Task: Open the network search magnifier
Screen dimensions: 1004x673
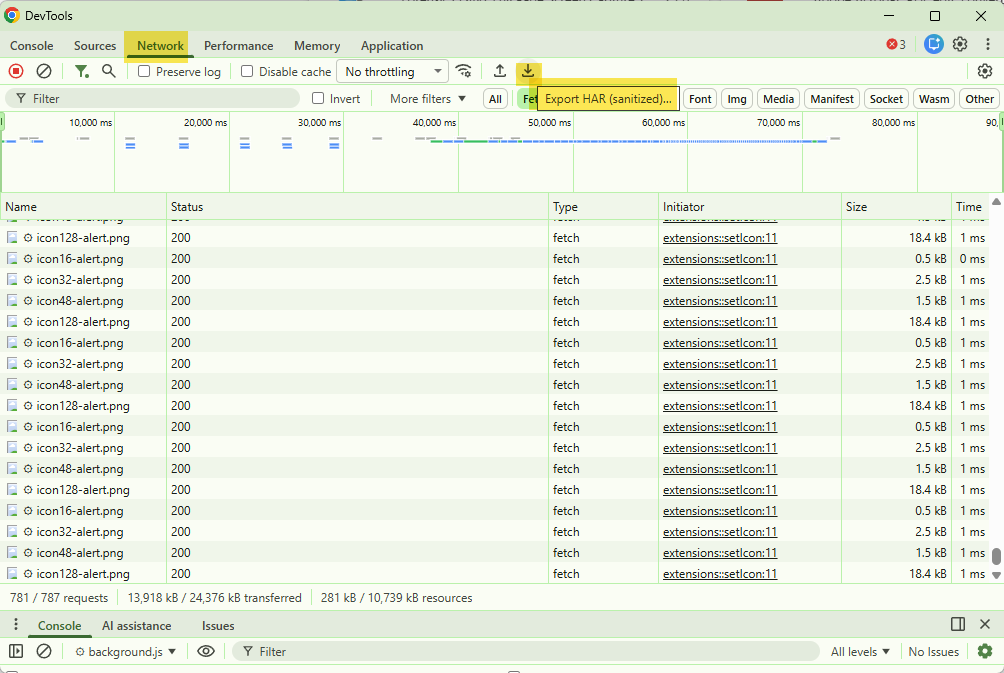Action: pos(109,71)
